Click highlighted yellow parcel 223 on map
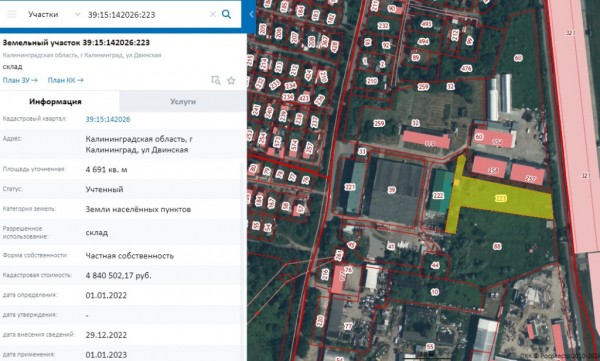The height and width of the screenshot is (361, 600). [x=501, y=198]
